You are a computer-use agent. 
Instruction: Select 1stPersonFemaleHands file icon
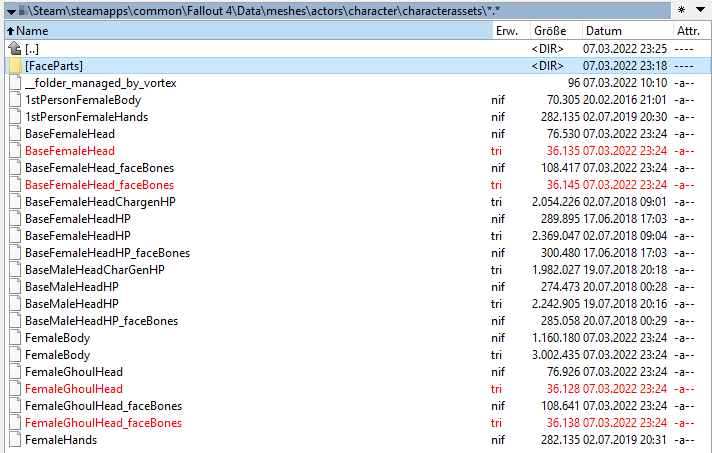coord(15,117)
